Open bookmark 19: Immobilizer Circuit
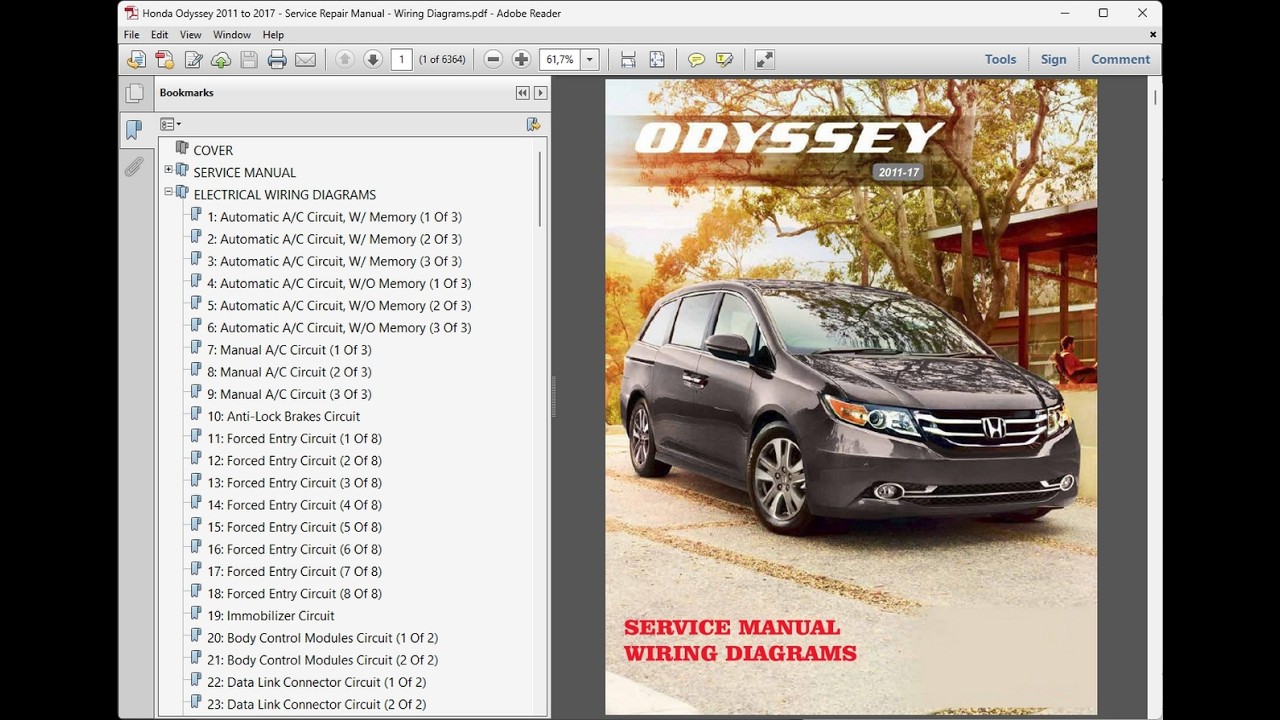The height and width of the screenshot is (720, 1280). (270, 616)
